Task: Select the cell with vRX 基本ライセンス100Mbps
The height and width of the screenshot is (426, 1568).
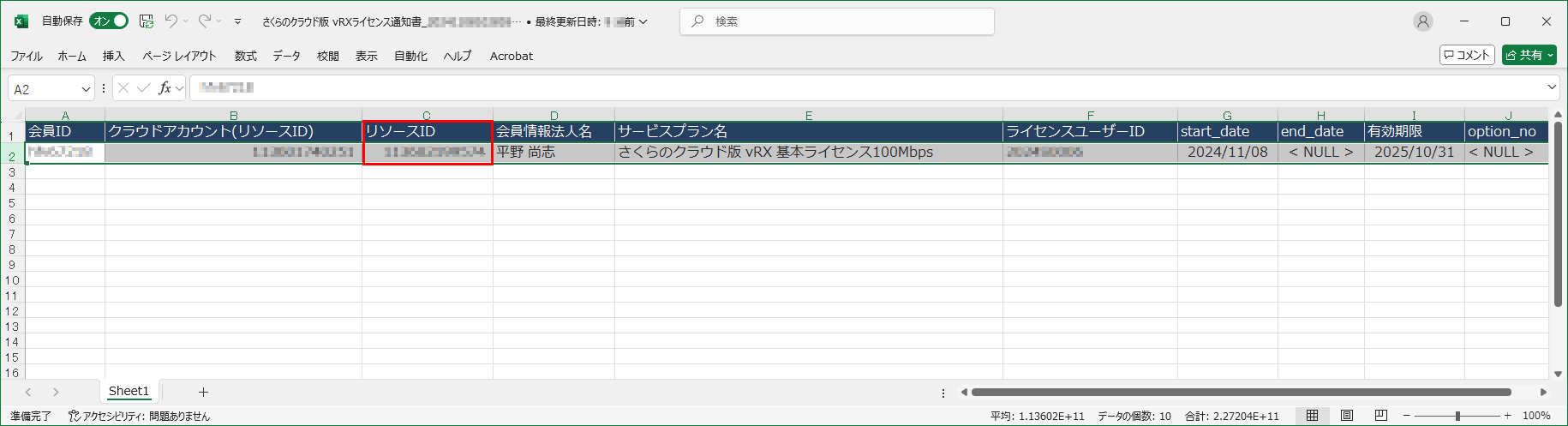Action: (x=809, y=153)
